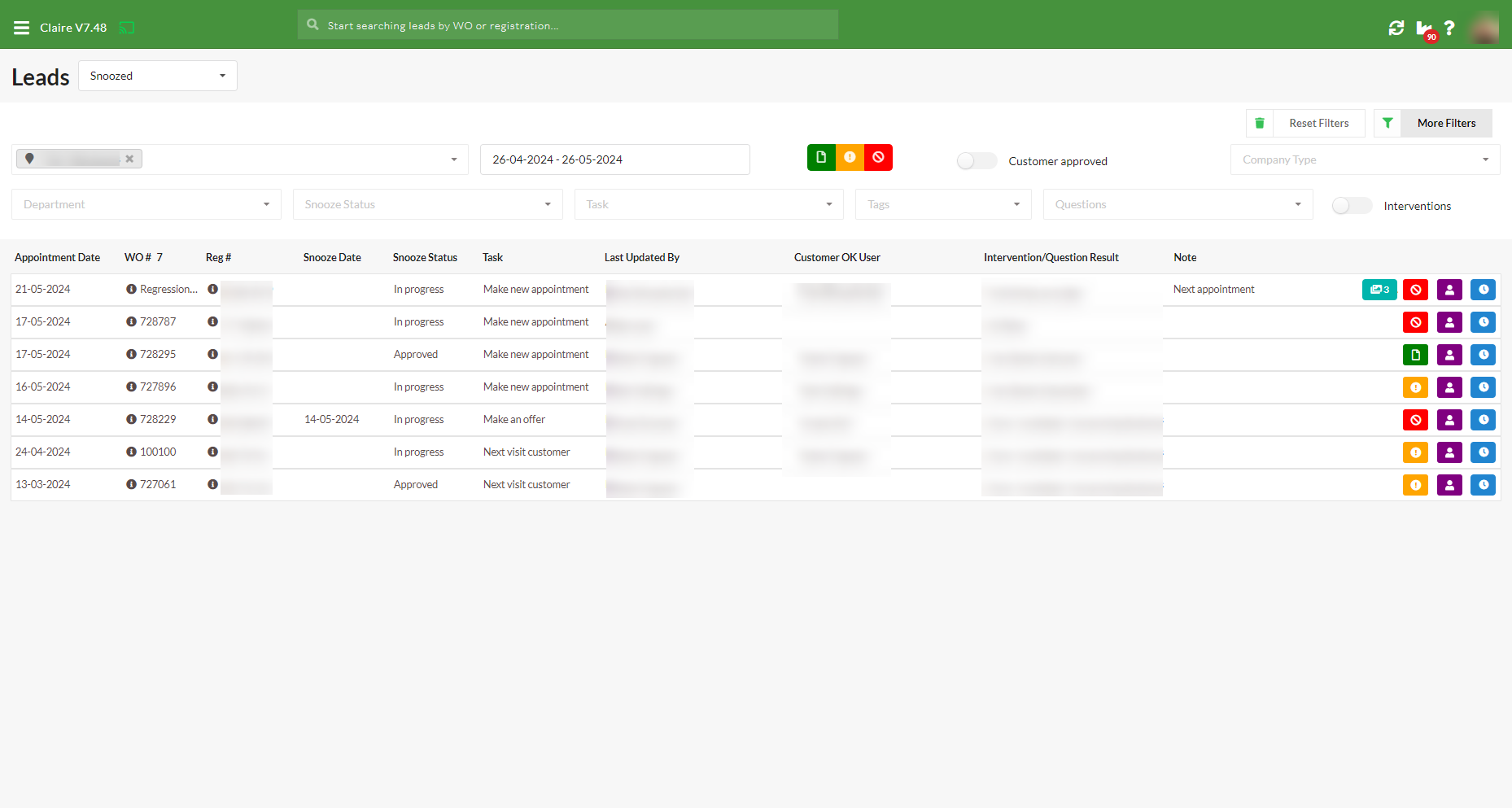
Task: Click the Reset Filters button
Action: coord(1318,123)
